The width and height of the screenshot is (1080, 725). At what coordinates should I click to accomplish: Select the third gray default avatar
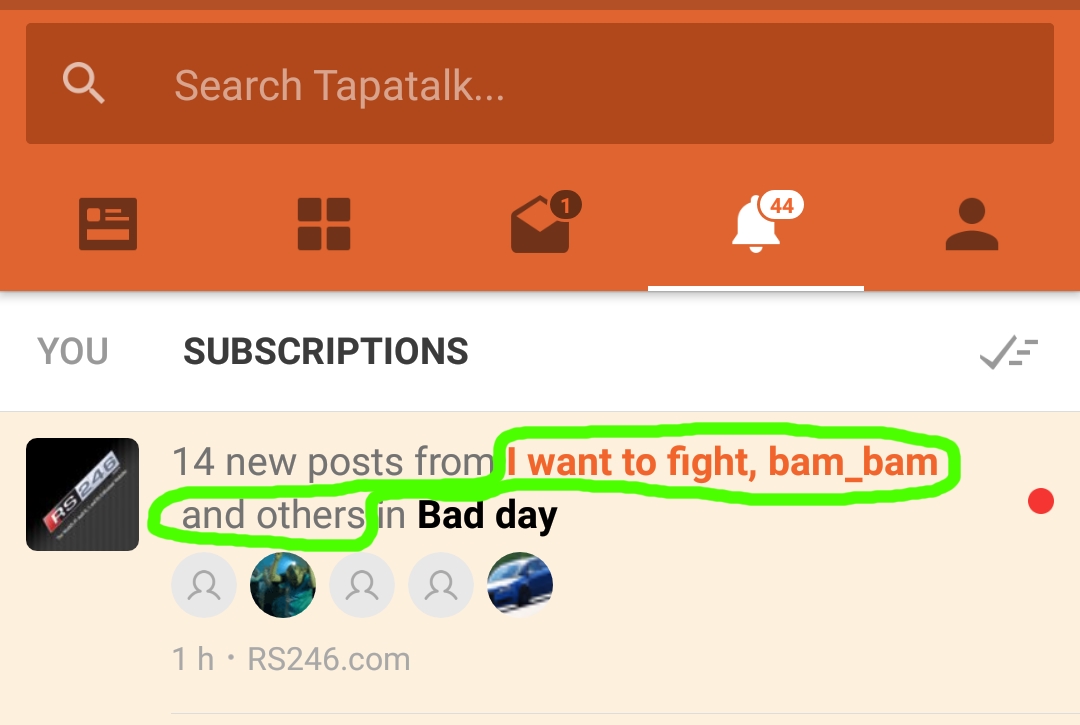pyautogui.click(x=362, y=585)
